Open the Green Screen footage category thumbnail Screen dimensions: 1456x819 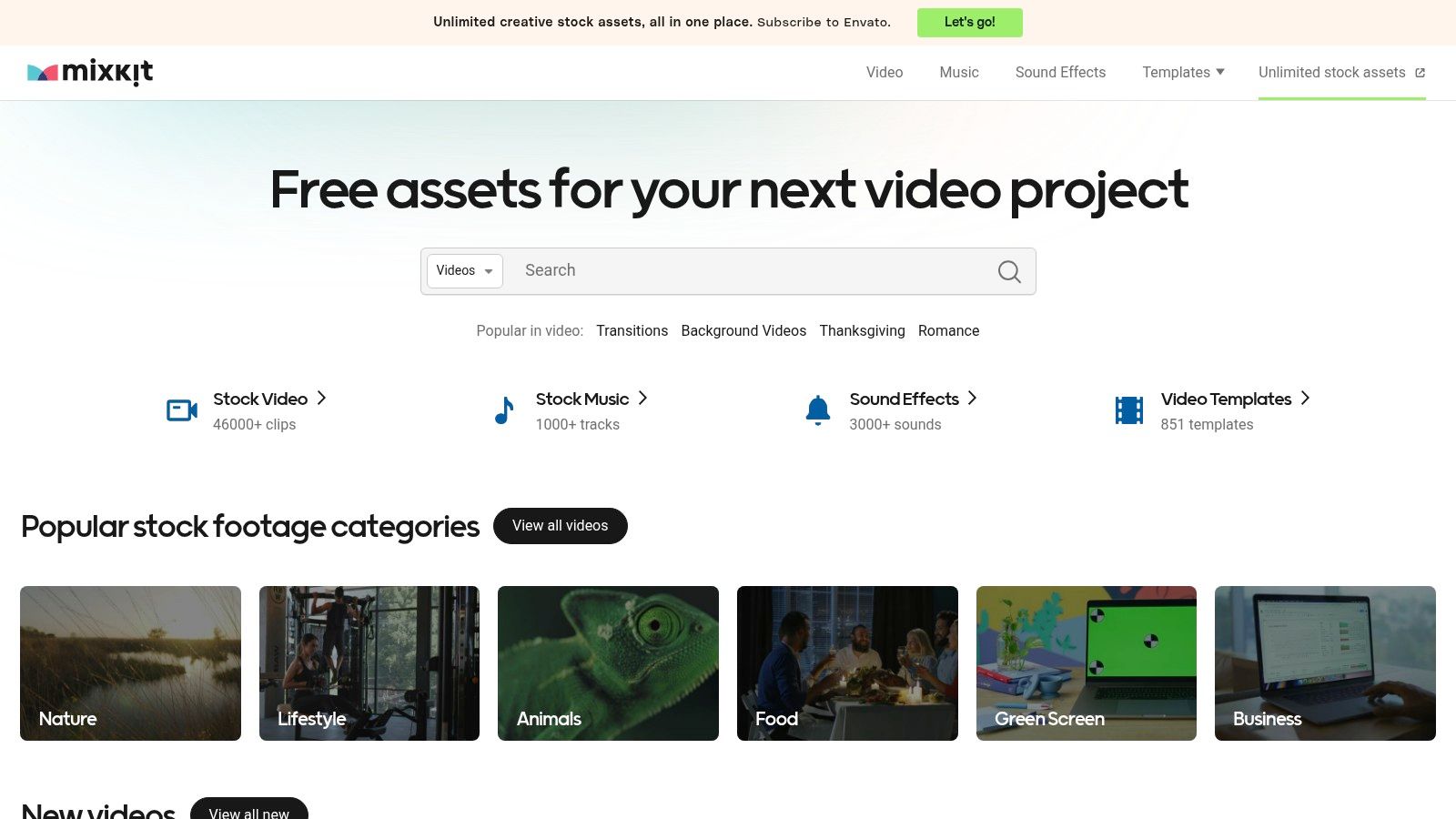[1086, 662]
